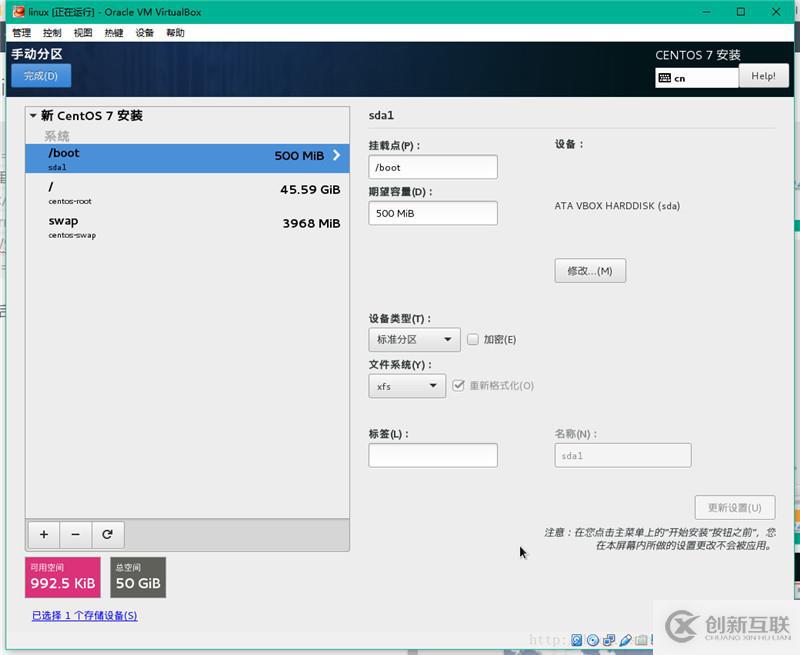Screen dimensions: 800x655
Task: Collapse the 新 CentOS 7 安装 section
Action: tap(35, 115)
